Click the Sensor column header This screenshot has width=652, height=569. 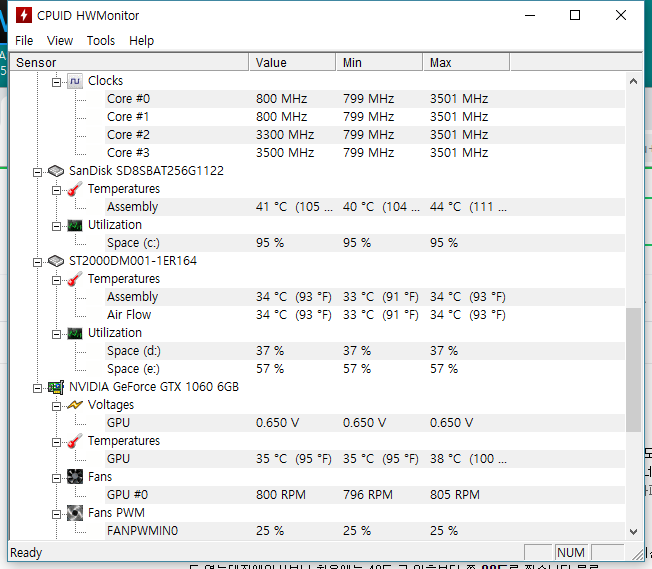pyautogui.click(x=129, y=62)
